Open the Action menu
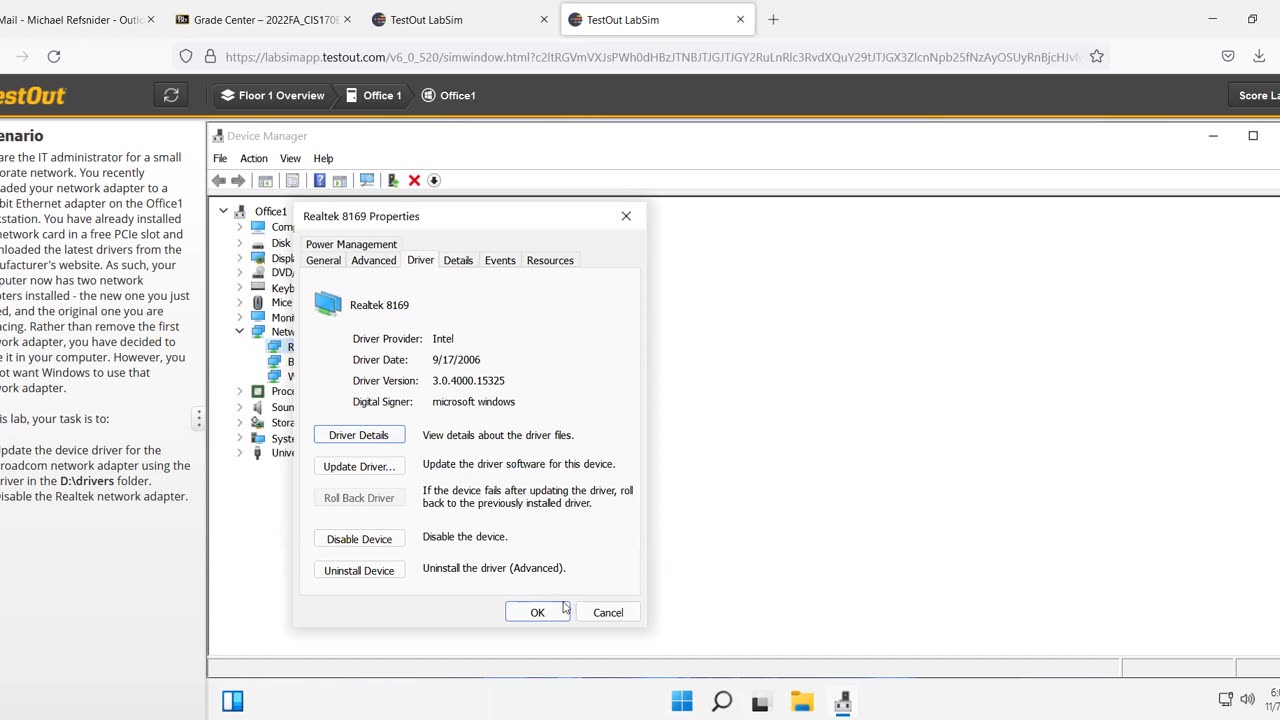The width and height of the screenshot is (1280, 720). point(253,158)
